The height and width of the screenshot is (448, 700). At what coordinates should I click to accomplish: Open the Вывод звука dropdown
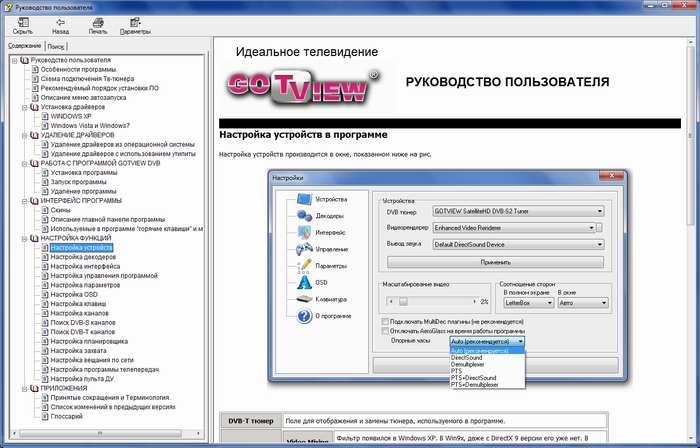pos(518,245)
